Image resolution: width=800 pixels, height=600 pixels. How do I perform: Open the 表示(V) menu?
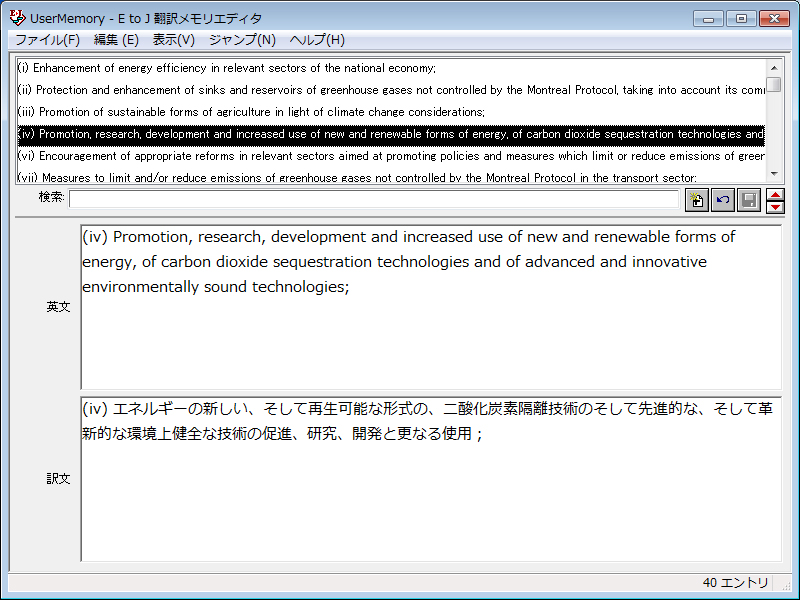(173, 40)
